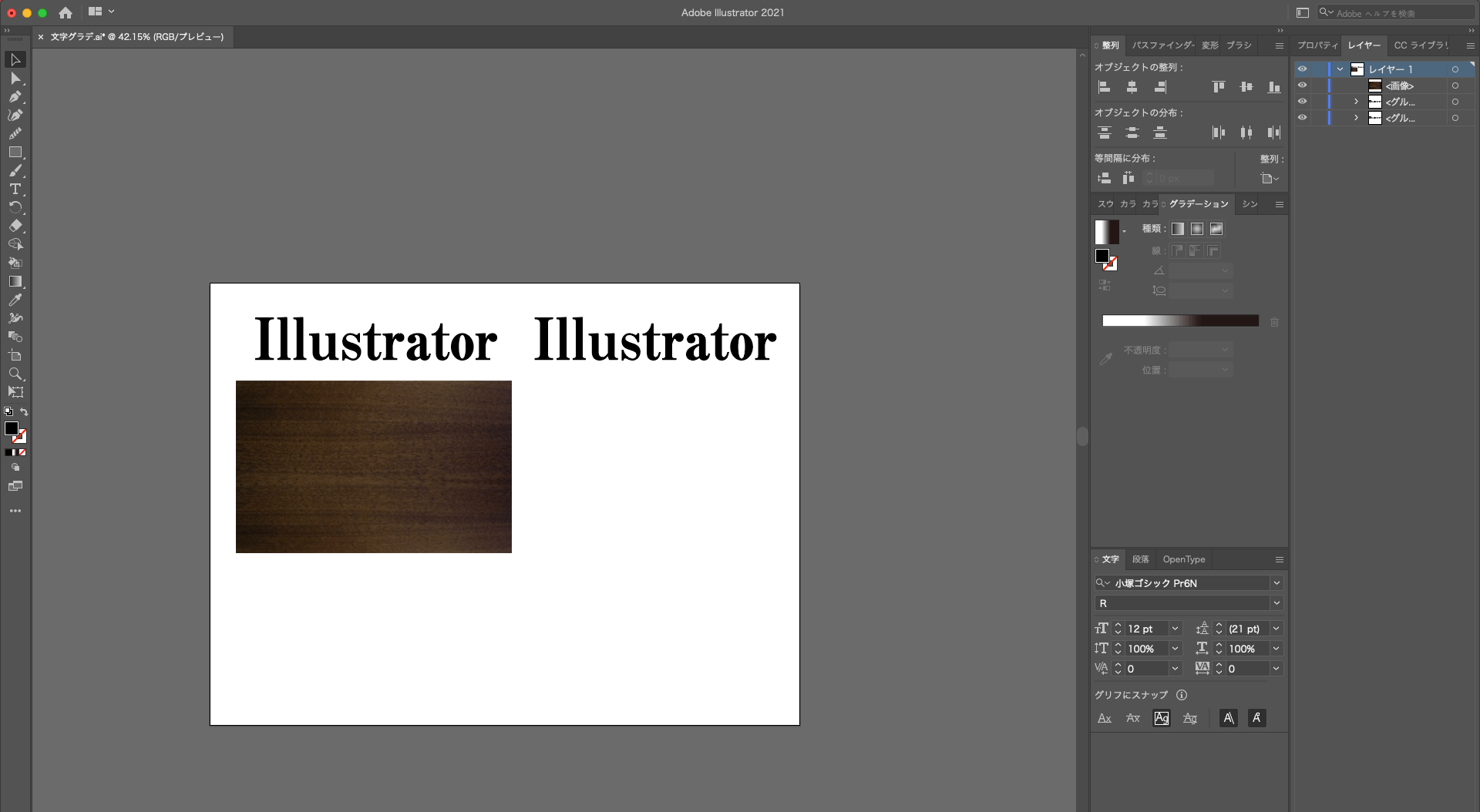Image resolution: width=1480 pixels, height=812 pixels.
Task: Select the Selection tool arrow
Action: (15, 60)
